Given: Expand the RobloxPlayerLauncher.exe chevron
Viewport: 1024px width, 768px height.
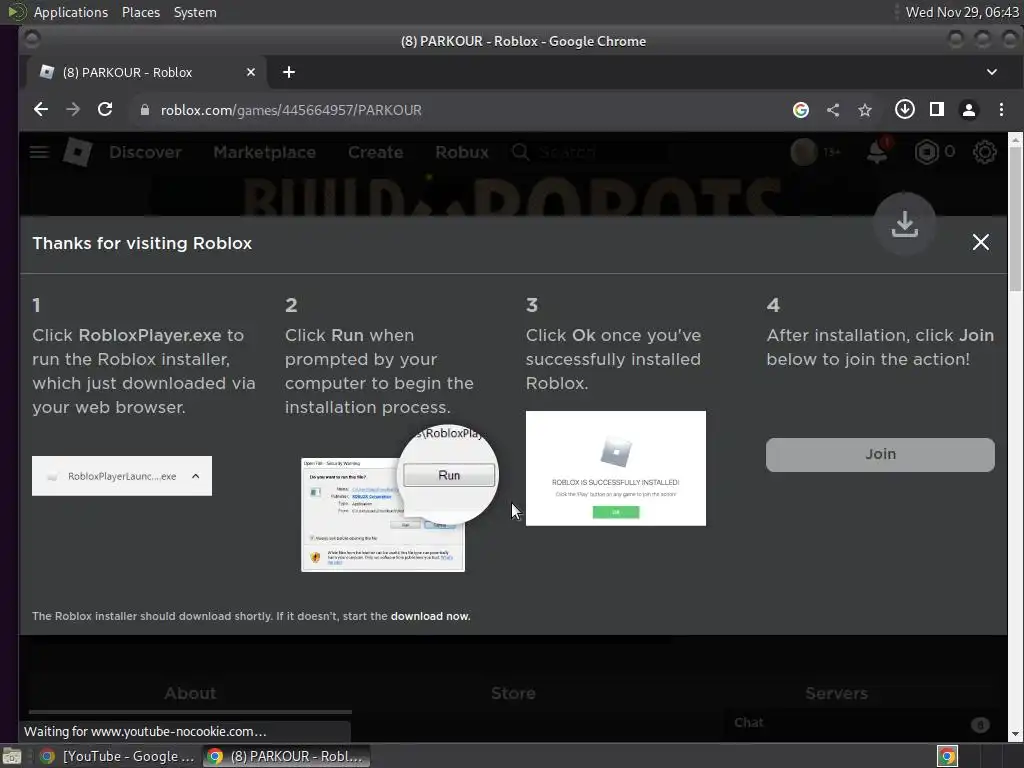Looking at the screenshot, I should point(195,476).
